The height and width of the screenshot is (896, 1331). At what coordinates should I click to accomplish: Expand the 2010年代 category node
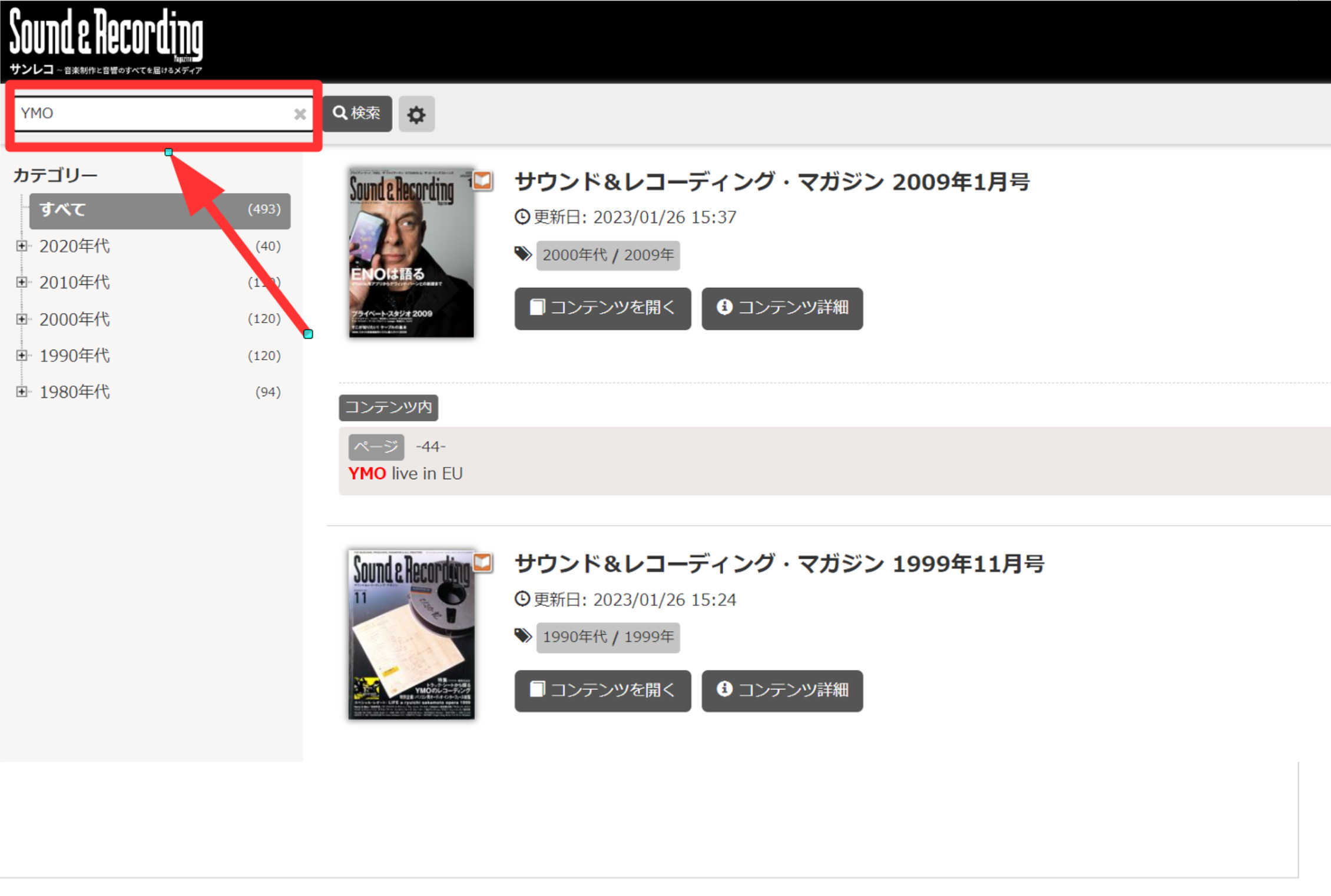click(x=22, y=283)
